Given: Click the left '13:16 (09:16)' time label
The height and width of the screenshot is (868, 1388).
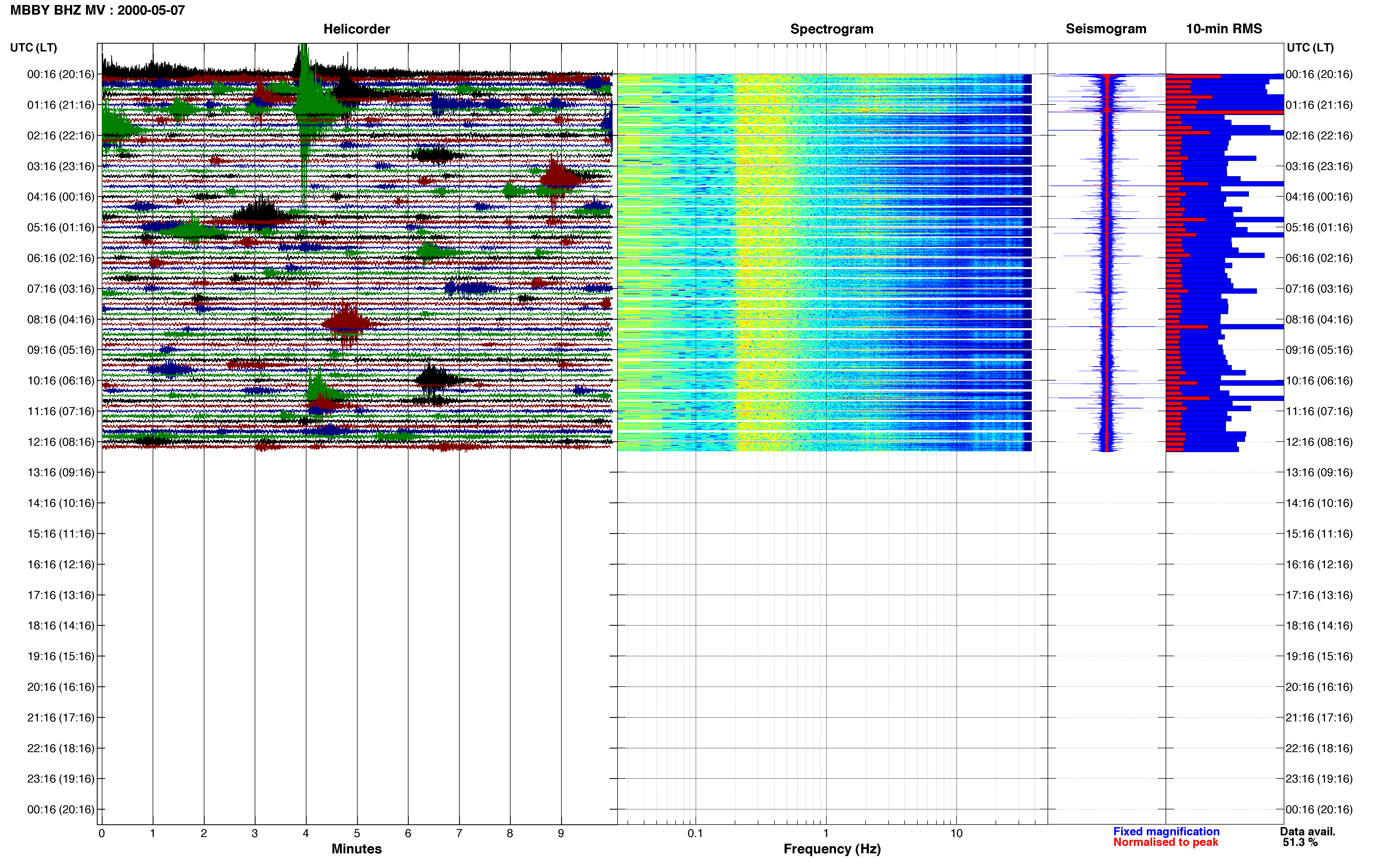Looking at the screenshot, I should (61, 473).
